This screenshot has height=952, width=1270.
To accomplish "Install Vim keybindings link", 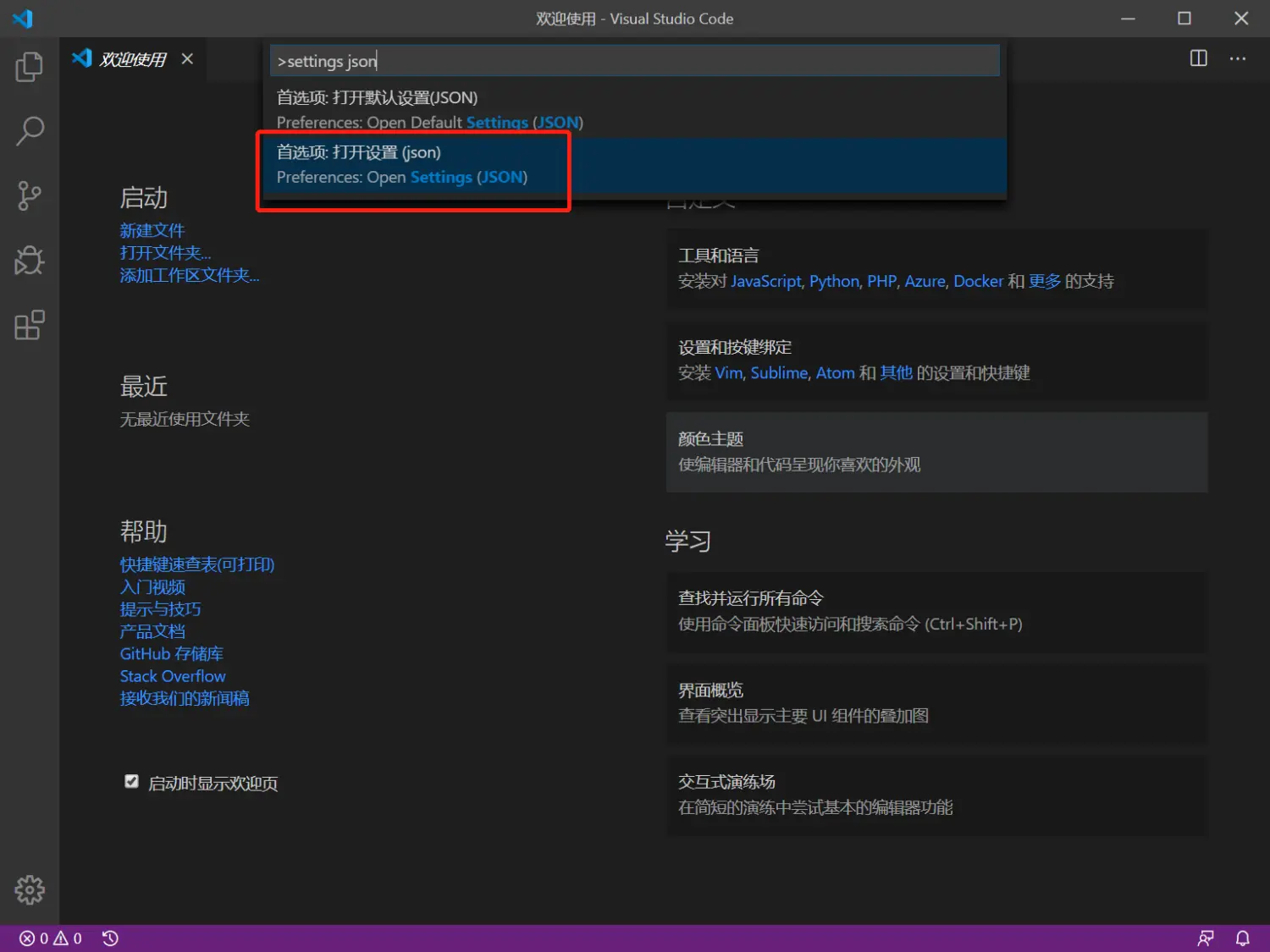I will pos(728,373).
